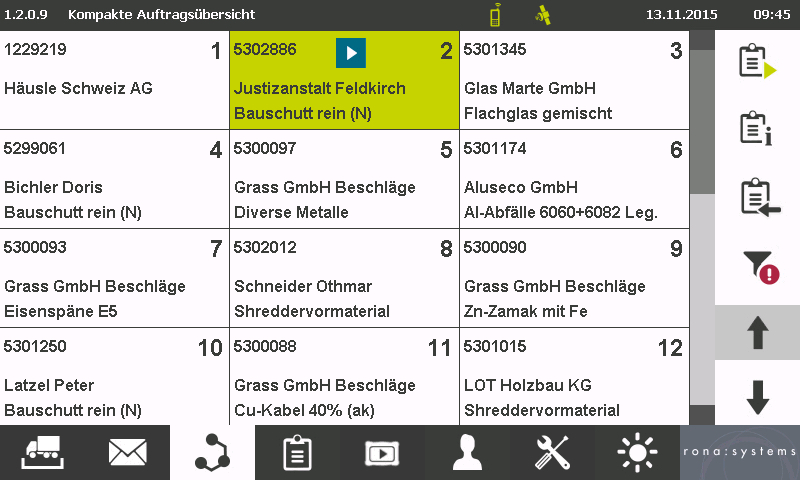The width and height of the screenshot is (800, 480).
Task: Select order 7 Grass GmbH Eisenspäne E5
Action: (x=115, y=278)
